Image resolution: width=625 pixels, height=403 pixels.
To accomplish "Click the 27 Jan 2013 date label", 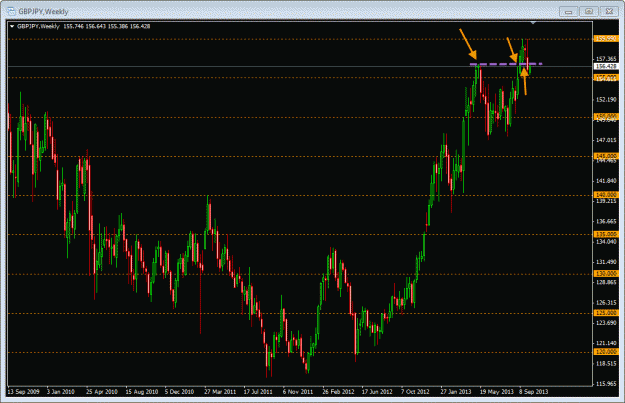I will 456,392.
